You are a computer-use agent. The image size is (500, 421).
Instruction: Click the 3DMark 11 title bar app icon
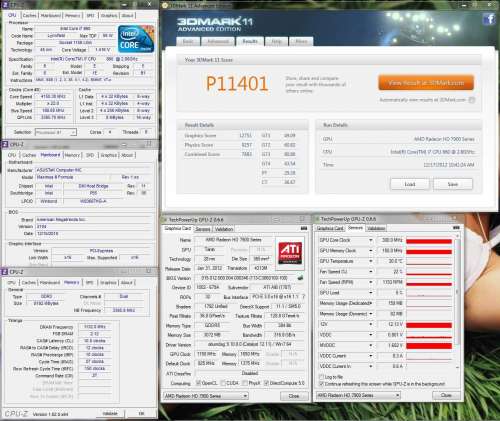[x=165, y=5]
